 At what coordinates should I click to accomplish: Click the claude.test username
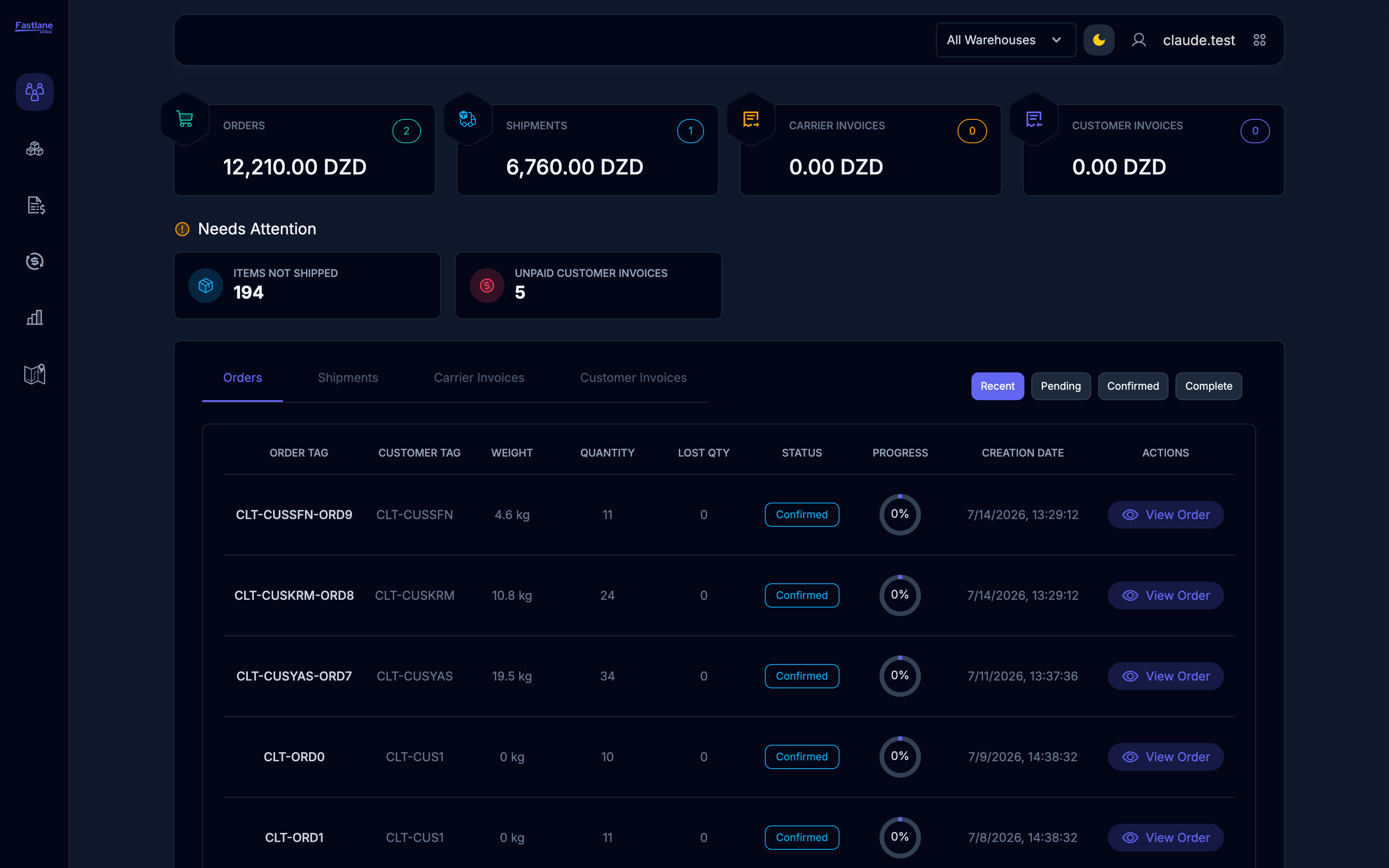pyautogui.click(x=1198, y=40)
